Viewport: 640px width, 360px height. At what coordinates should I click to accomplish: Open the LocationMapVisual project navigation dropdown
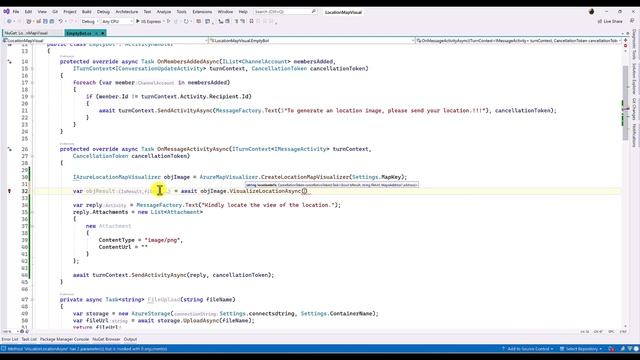[x=105, y=41]
